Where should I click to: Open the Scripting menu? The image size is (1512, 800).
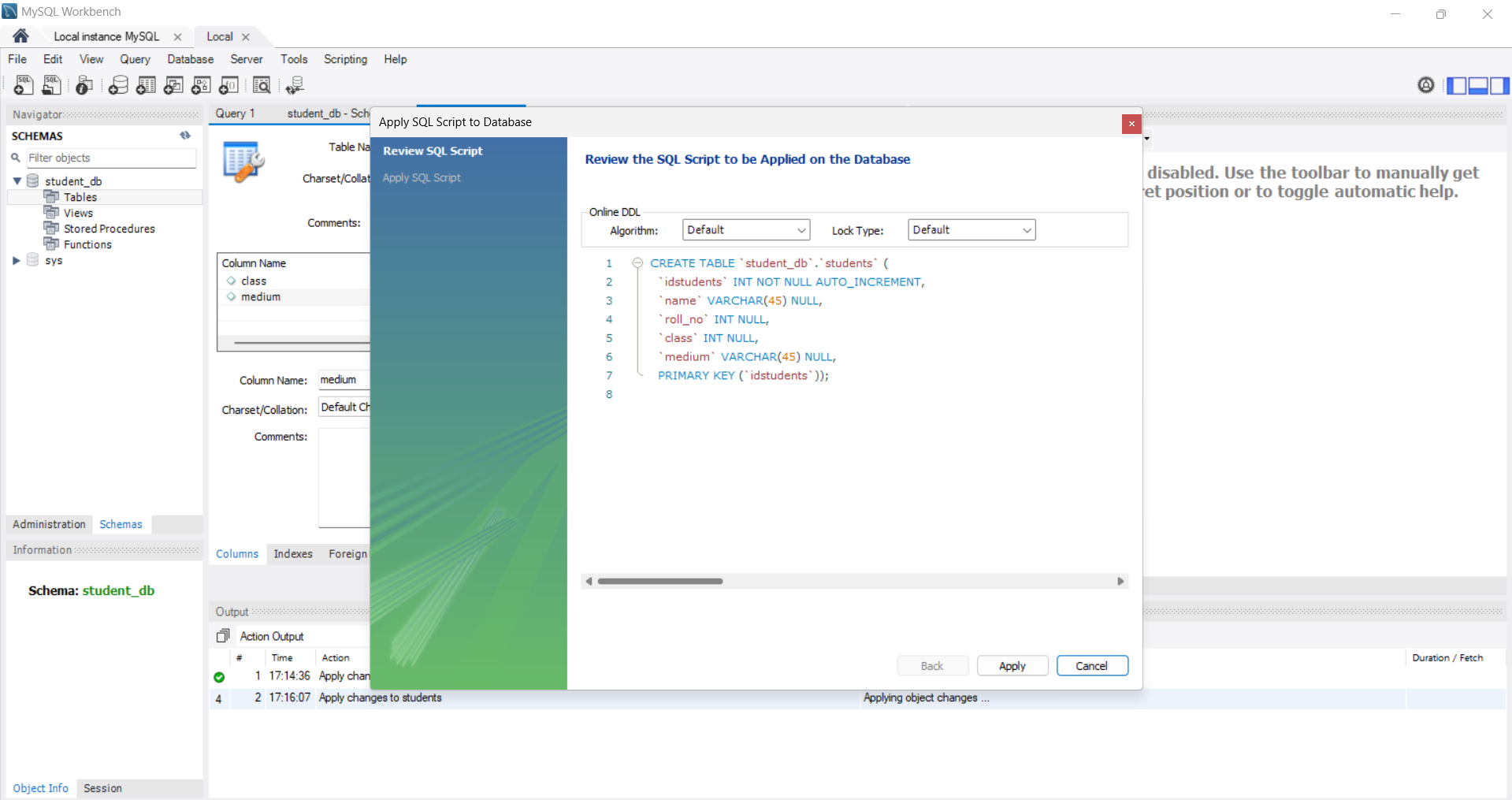(345, 59)
